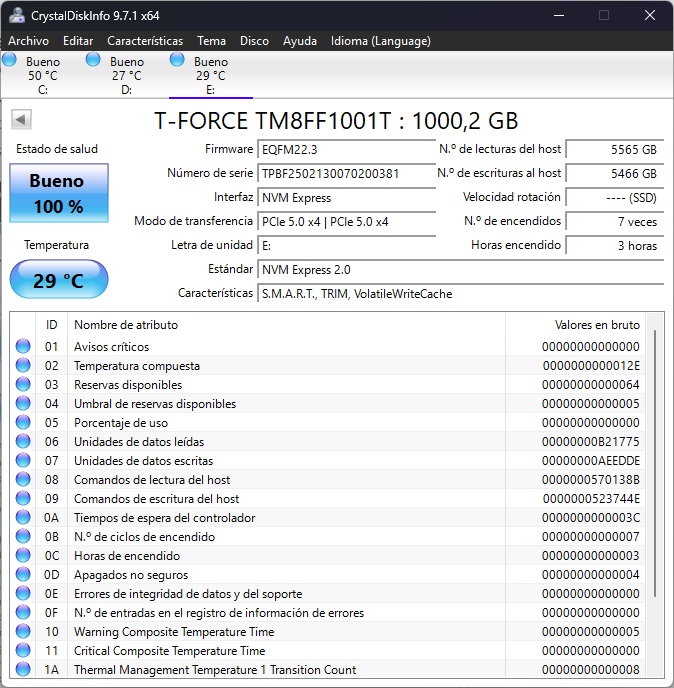Viewport: 674px width, 688px height.
Task: Click the orb beside Porcentaje de uso
Action: 23,423
